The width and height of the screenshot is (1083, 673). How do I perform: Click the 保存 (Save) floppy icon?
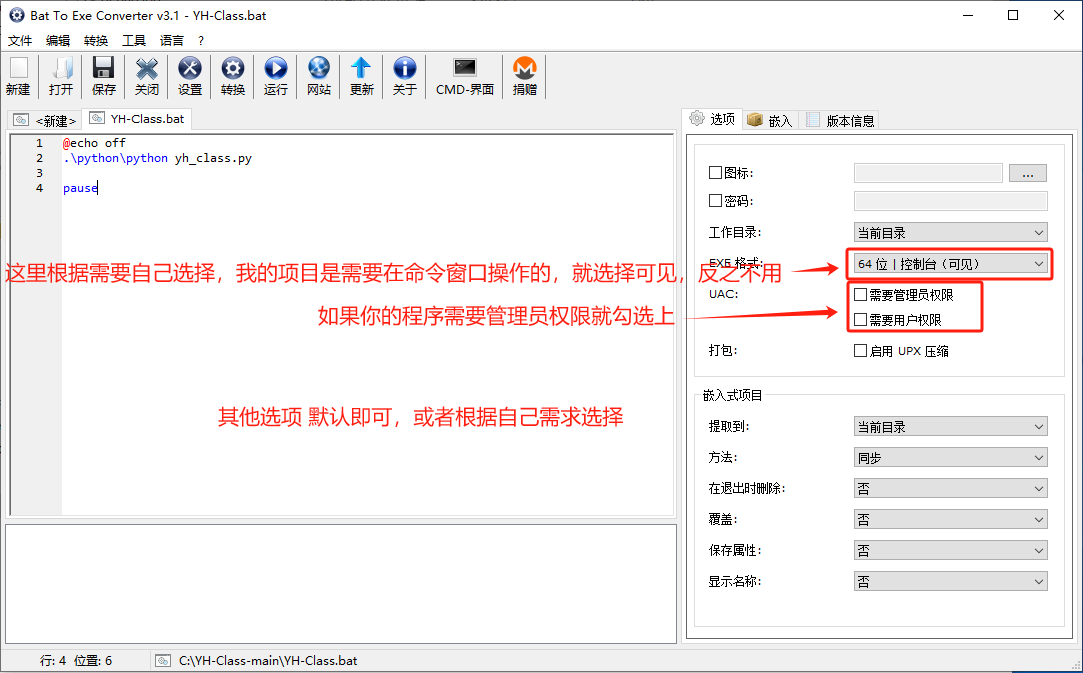click(x=104, y=76)
